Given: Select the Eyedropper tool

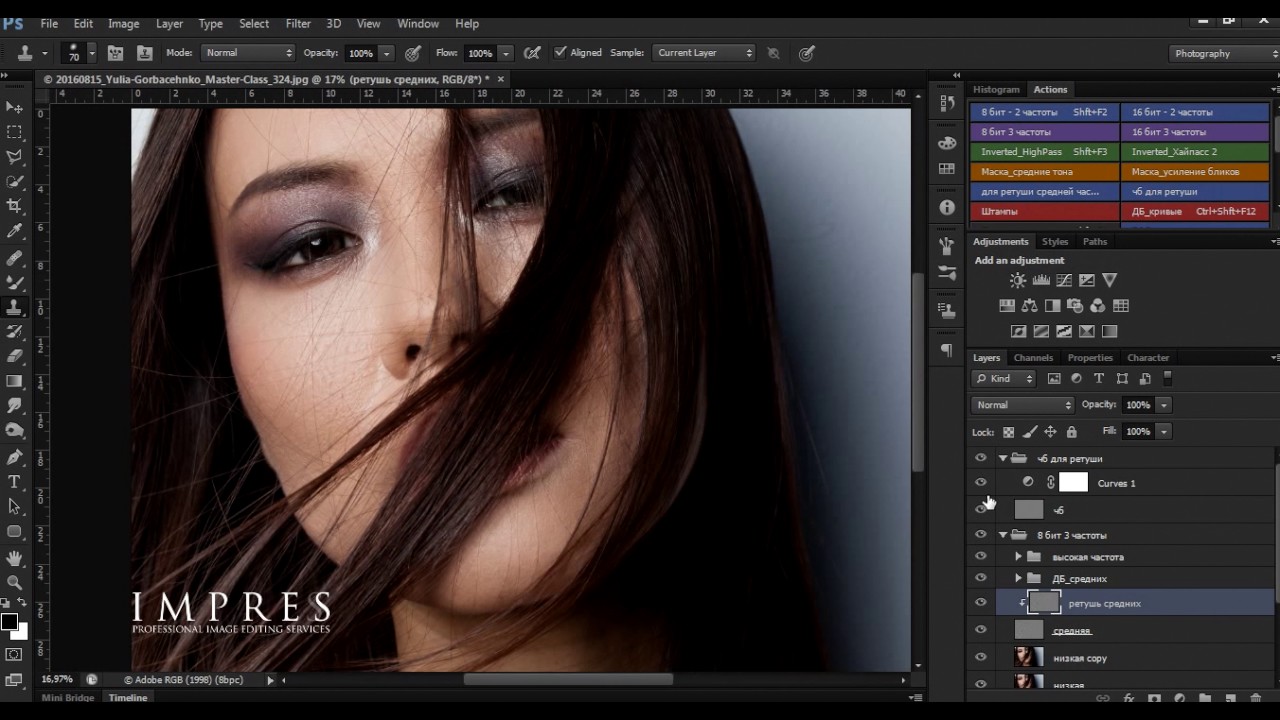Looking at the screenshot, I should tap(14, 231).
